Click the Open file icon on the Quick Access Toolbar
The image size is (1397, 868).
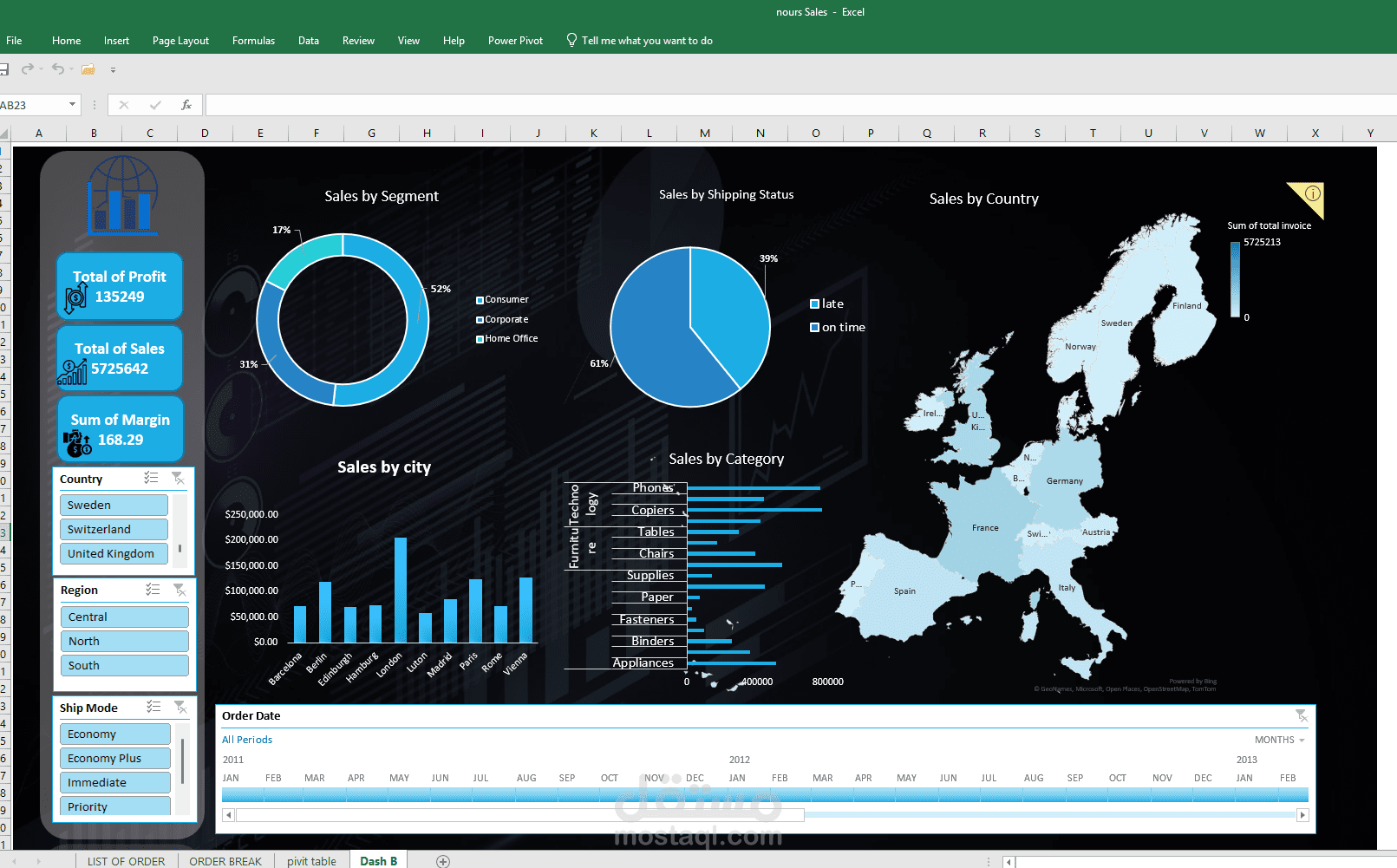click(88, 69)
